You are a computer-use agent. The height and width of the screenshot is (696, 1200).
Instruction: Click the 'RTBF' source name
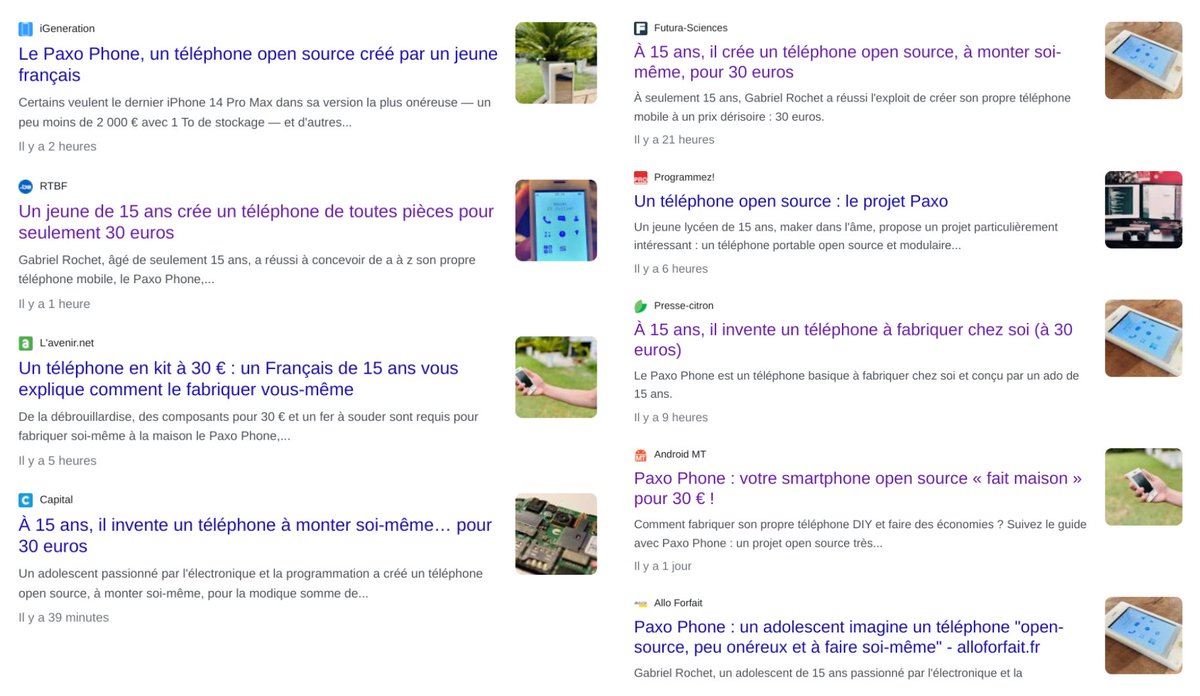pyautogui.click(x=53, y=186)
